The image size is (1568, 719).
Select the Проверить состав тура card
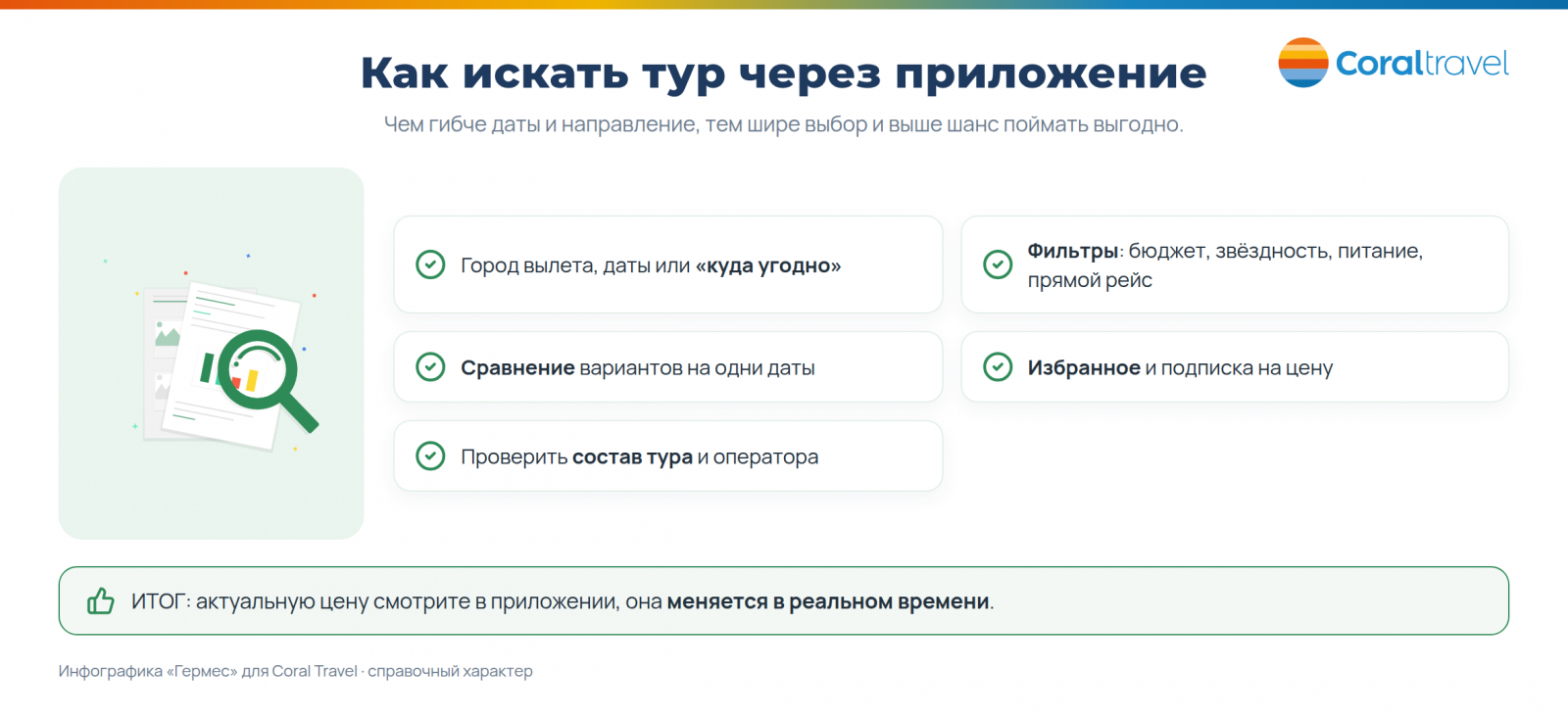(x=668, y=456)
